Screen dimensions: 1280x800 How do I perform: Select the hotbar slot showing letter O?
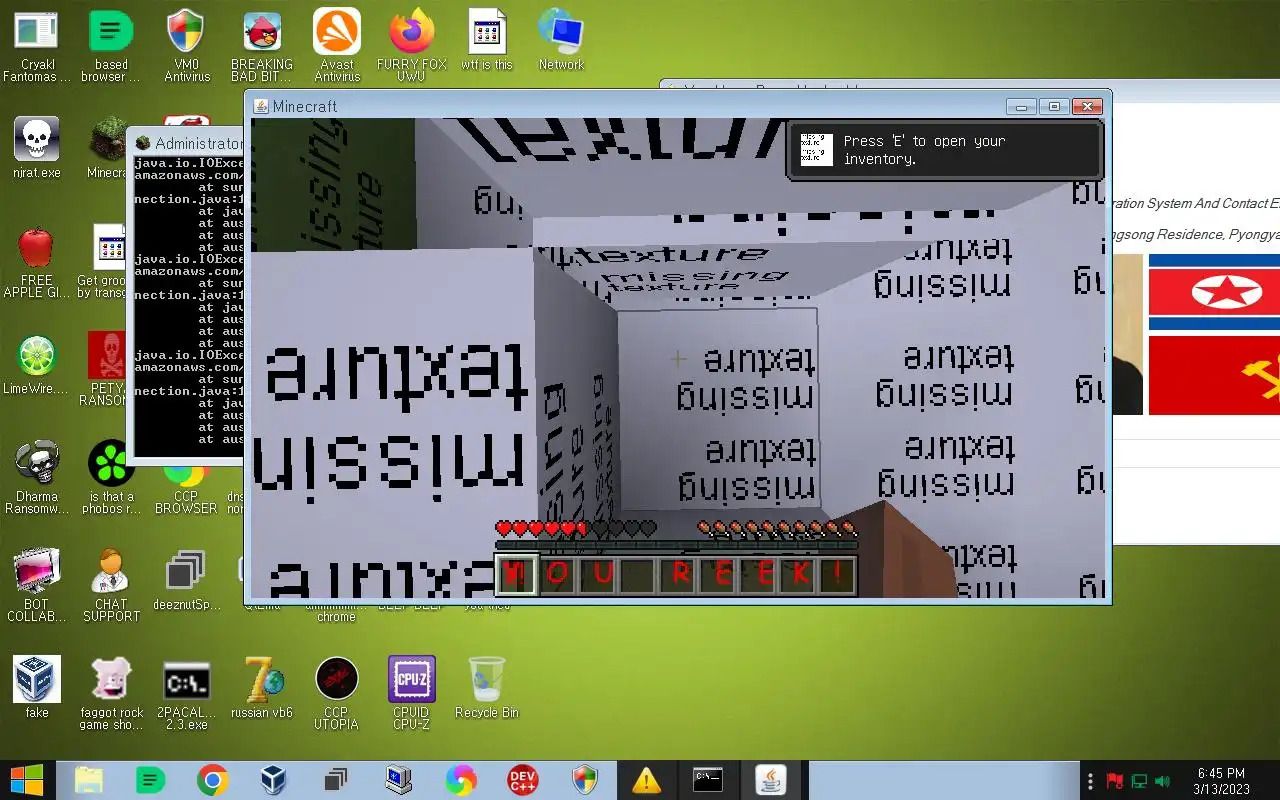click(x=557, y=575)
